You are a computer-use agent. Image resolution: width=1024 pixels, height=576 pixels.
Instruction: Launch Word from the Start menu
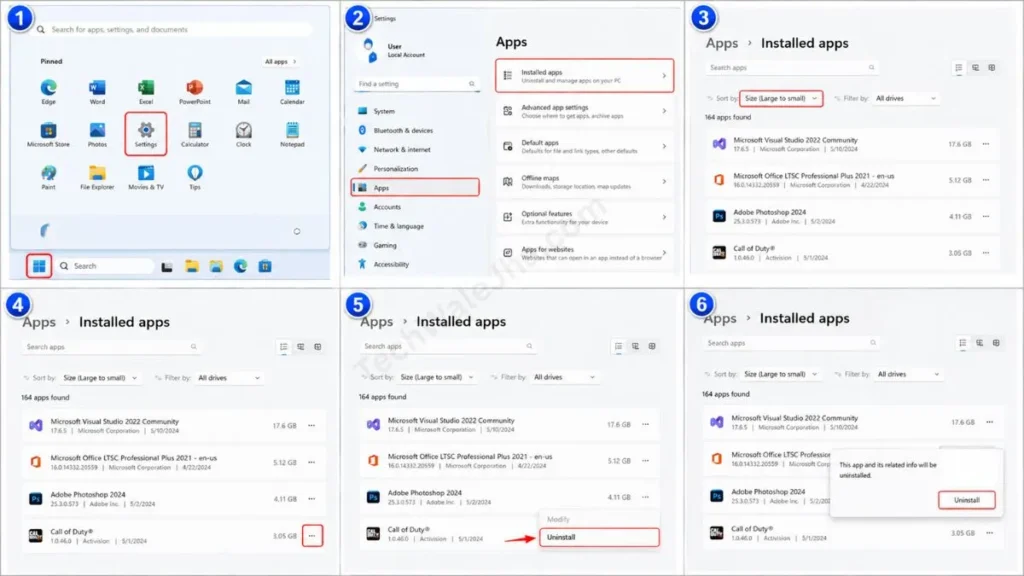(x=97, y=91)
